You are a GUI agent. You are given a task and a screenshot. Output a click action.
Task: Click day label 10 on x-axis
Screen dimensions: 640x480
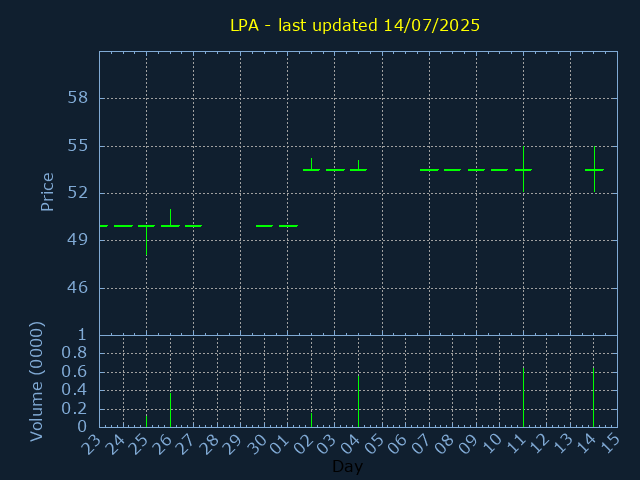pyautogui.click(x=492, y=444)
